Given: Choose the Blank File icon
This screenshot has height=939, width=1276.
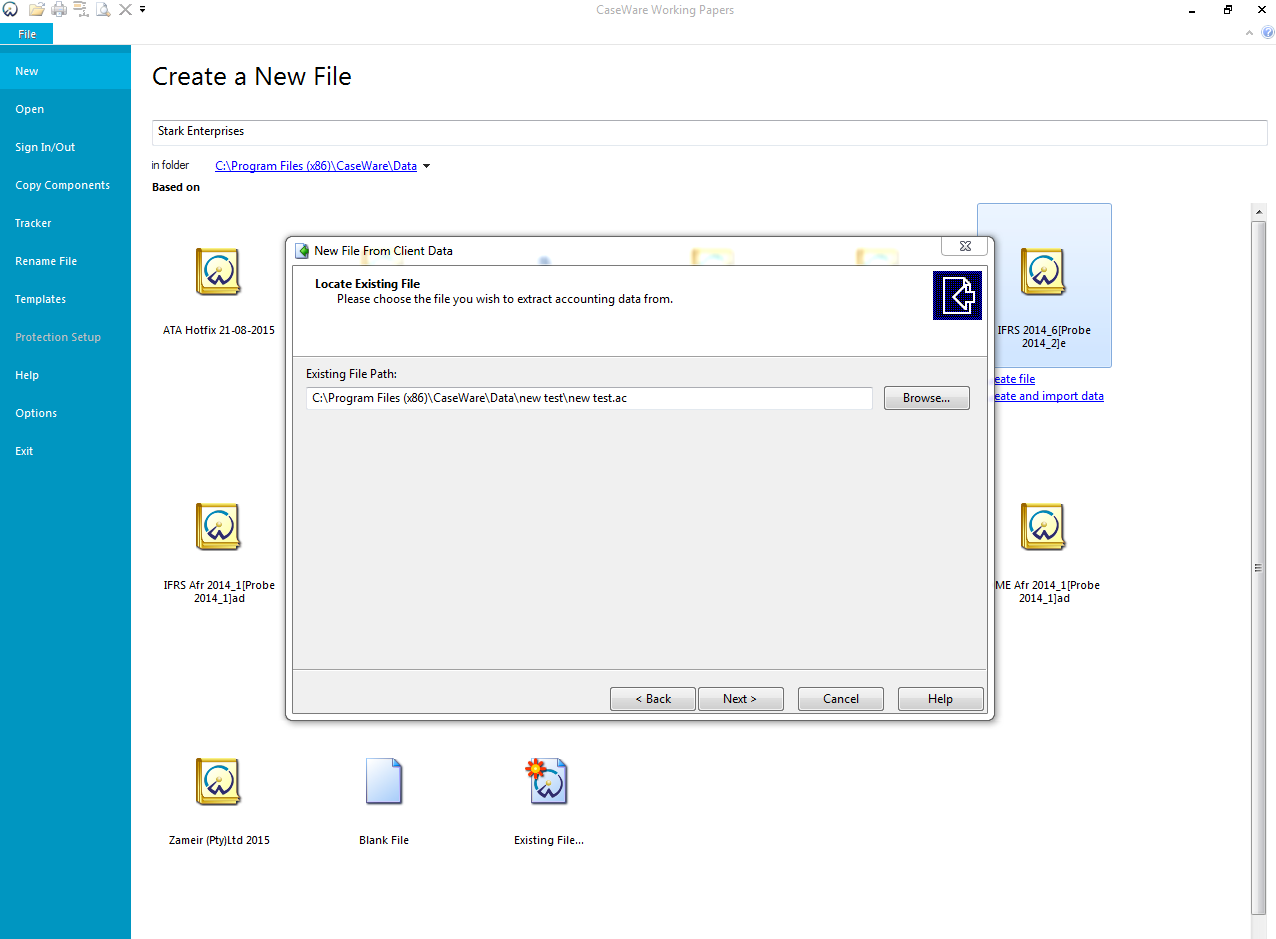Looking at the screenshot, I should pyautogui.click(x=384, y=781).
